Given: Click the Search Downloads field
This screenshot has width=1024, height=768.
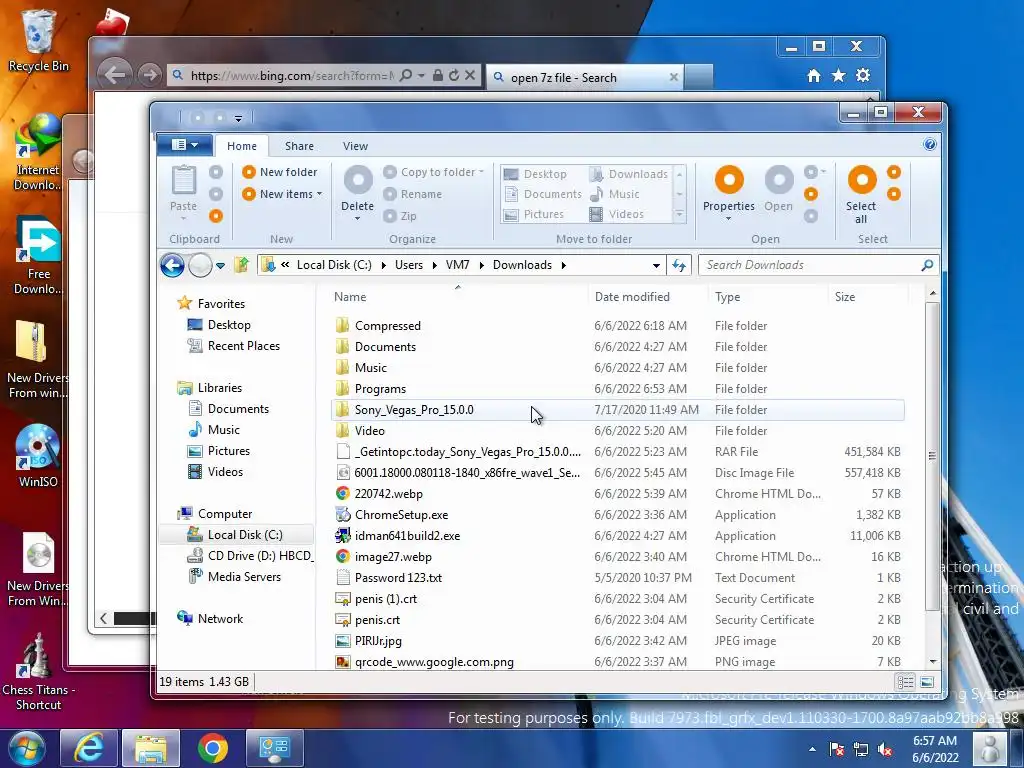Looking at the screenshot, I should click(x=818, y=265).
